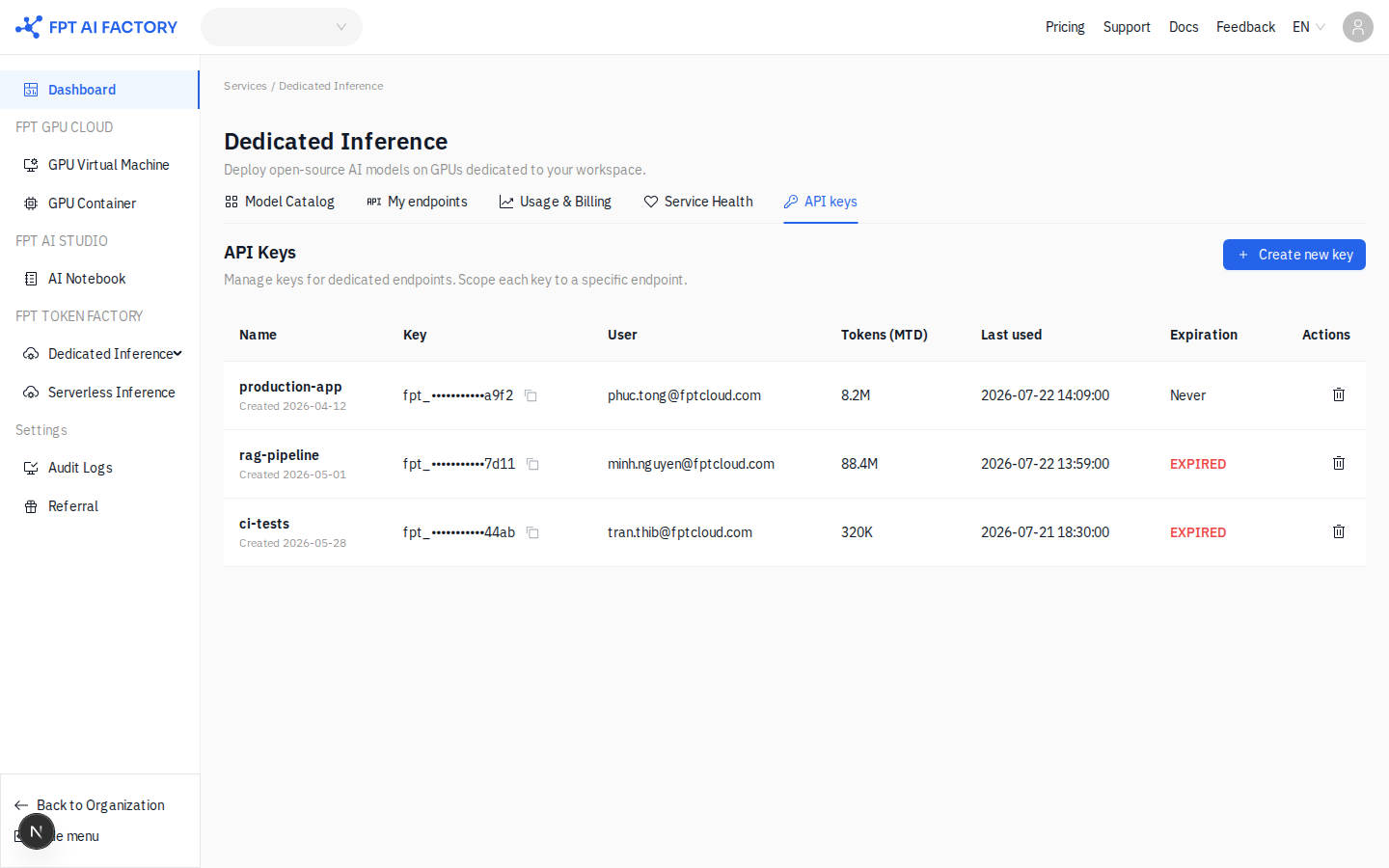Image resolution: width=1389 pixels, height=868 pixels.
Task: Click the GPU Container chip icon
Action: click(31, 203)
